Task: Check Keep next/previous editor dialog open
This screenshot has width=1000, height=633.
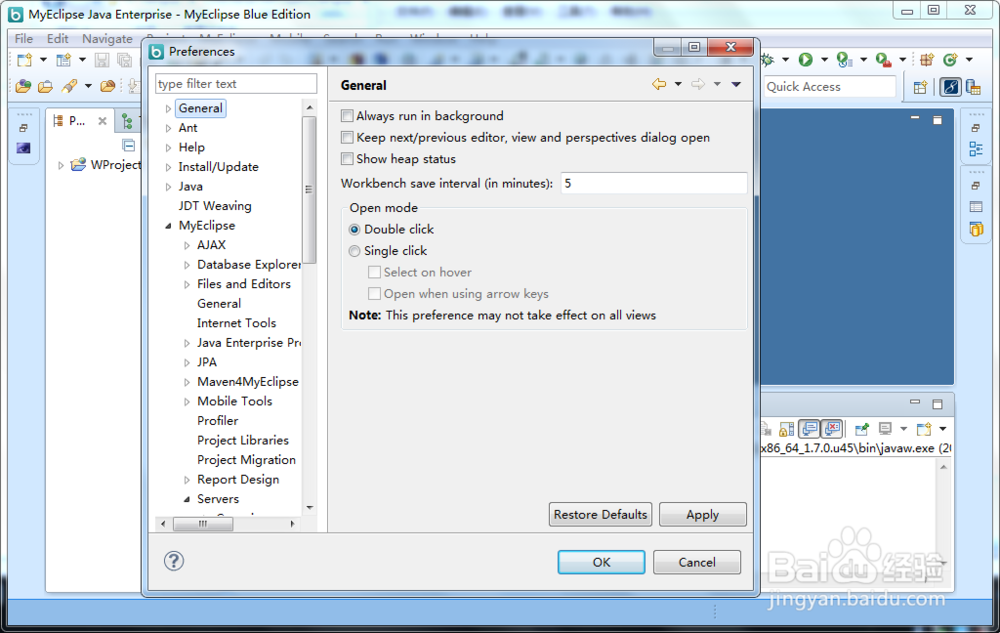Action: click(347, 137)
